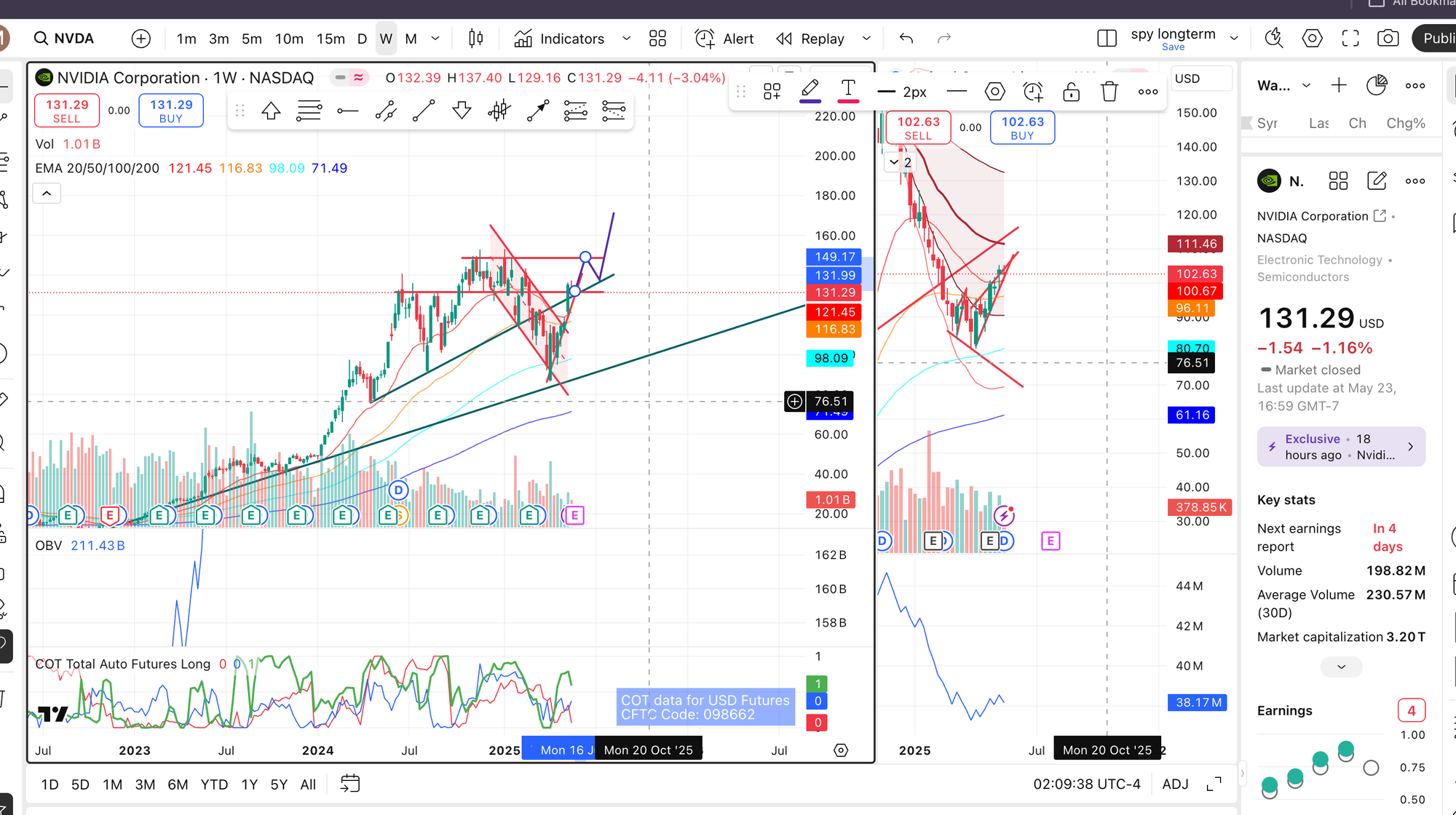Open the time axis settings gear

coord(841,750)
